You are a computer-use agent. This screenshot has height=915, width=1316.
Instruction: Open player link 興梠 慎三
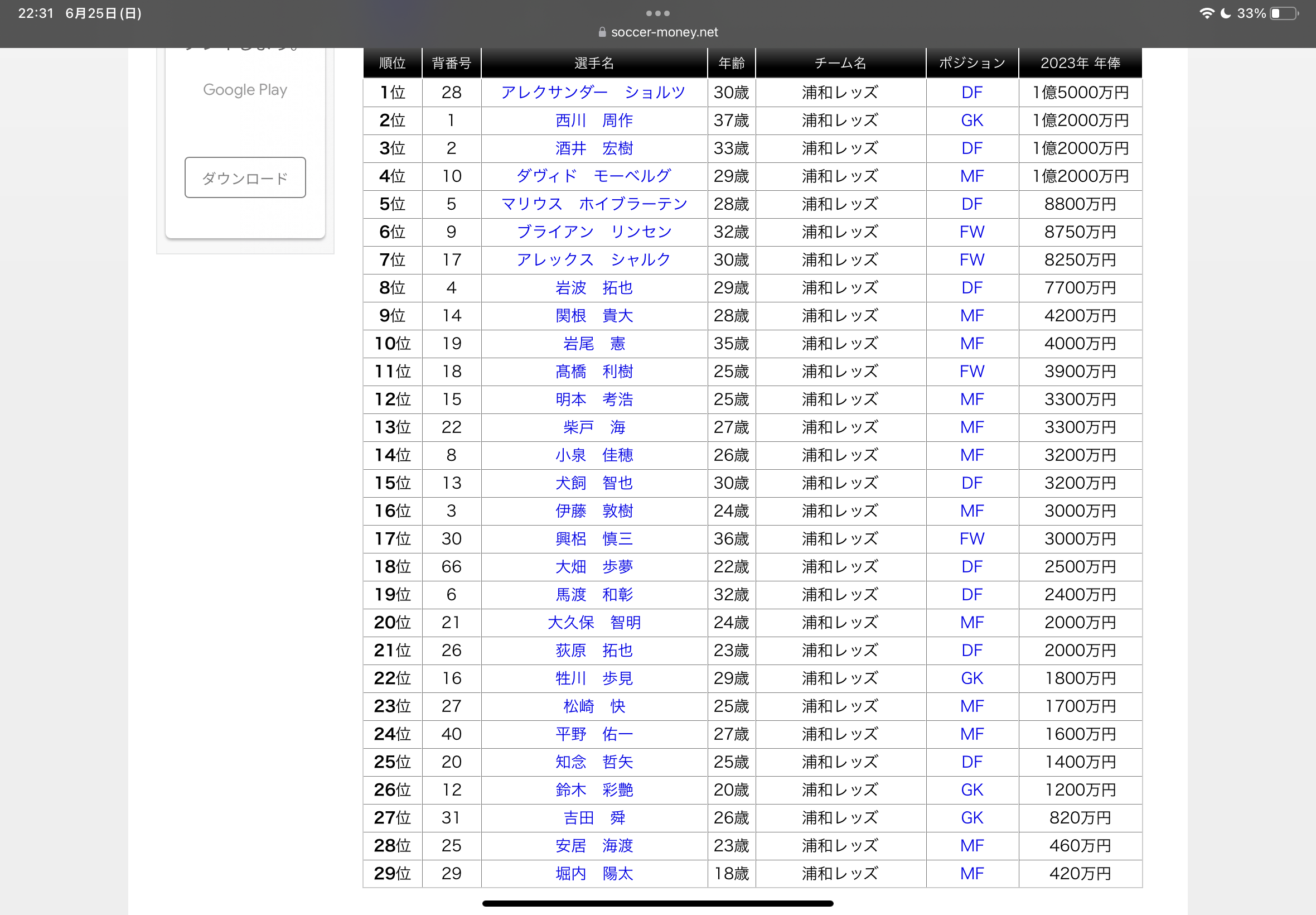tap(593, 539)
